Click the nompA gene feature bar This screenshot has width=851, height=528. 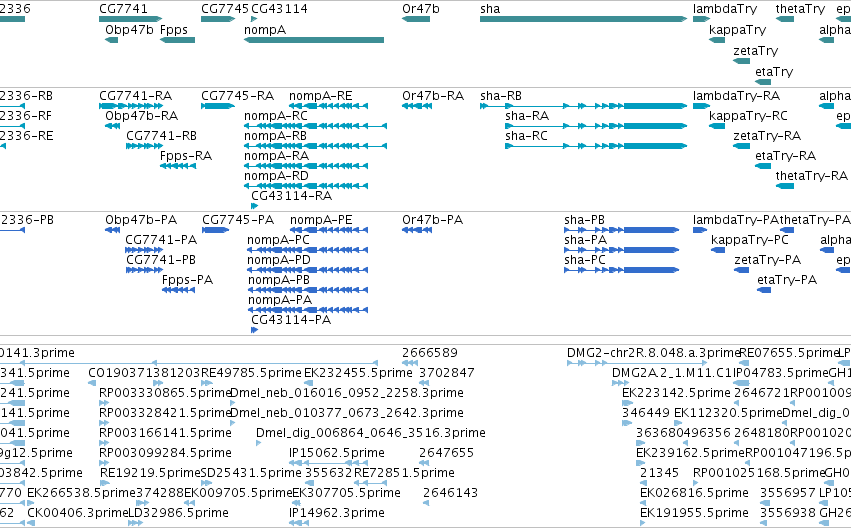(314, 40)
